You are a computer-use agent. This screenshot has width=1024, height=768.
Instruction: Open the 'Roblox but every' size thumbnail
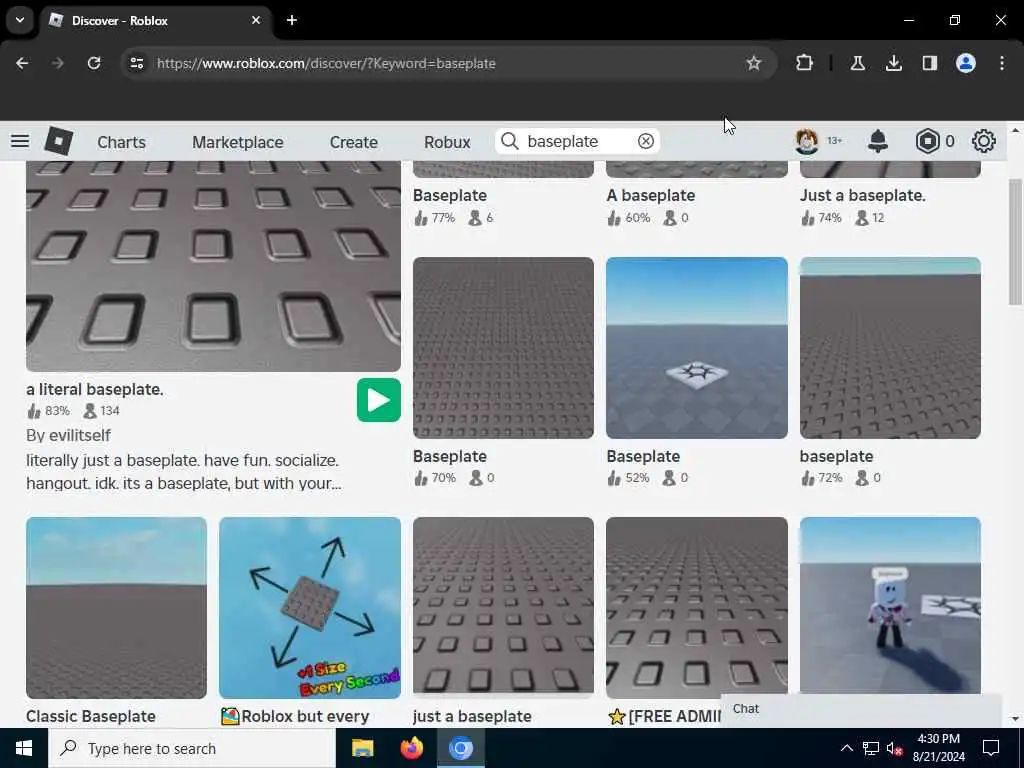[310, 607]
